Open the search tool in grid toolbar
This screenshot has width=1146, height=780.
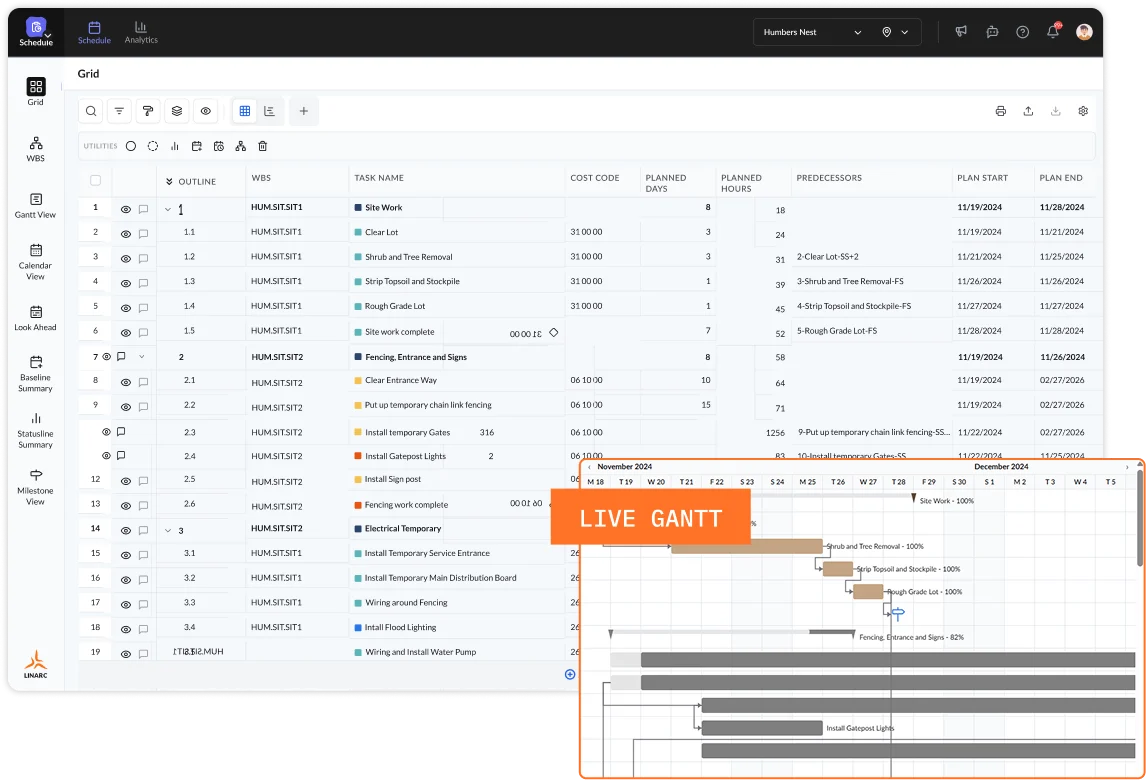pyautogui.click(x=91, y=111)
